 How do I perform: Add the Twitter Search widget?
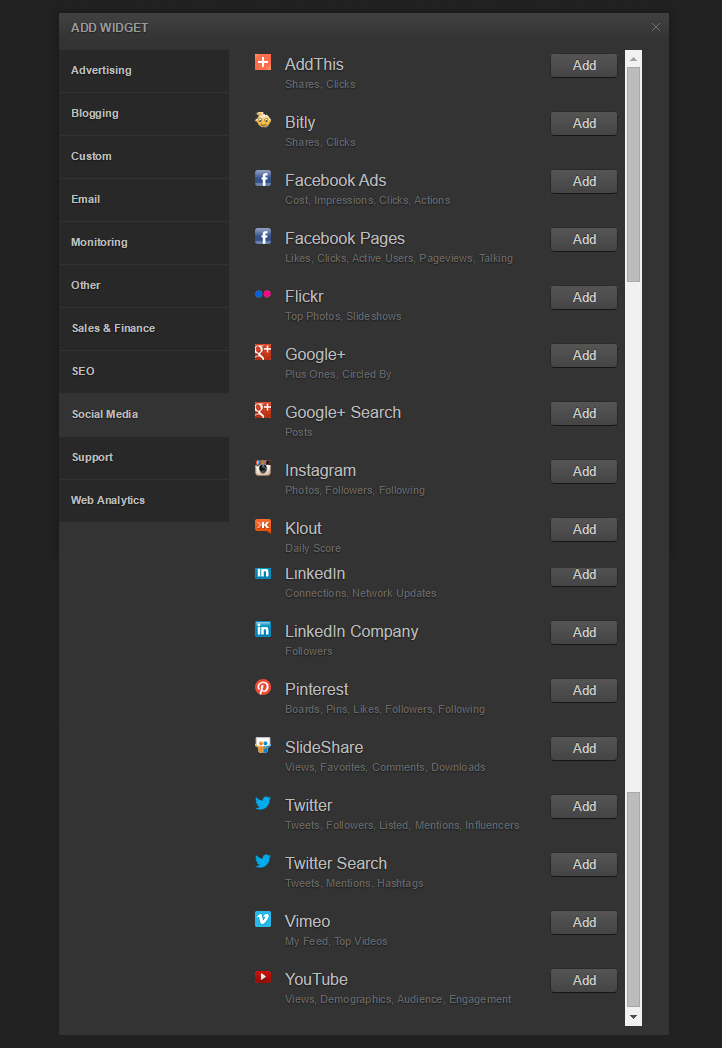(x=584, y=865)
